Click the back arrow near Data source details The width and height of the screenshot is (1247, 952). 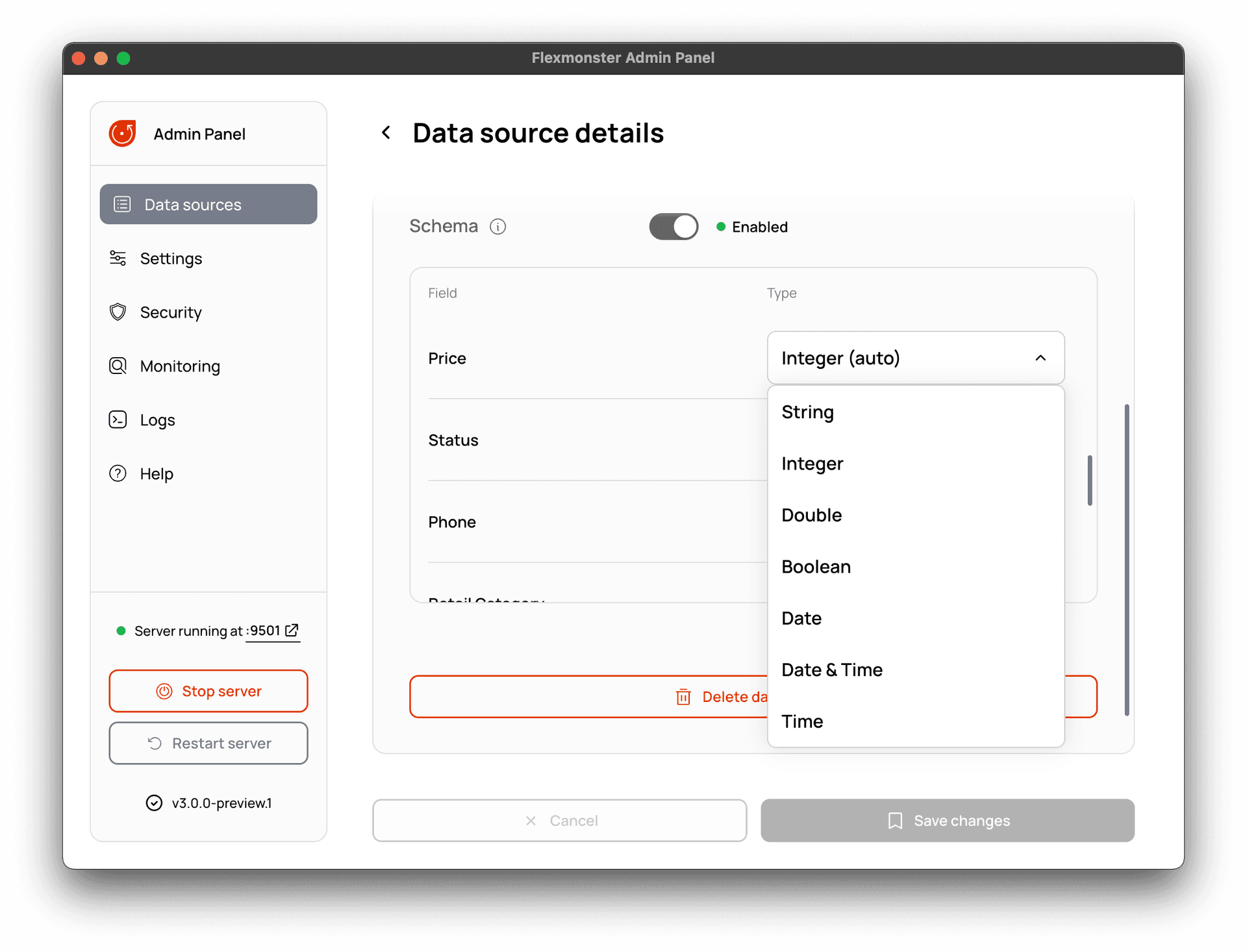387,132
